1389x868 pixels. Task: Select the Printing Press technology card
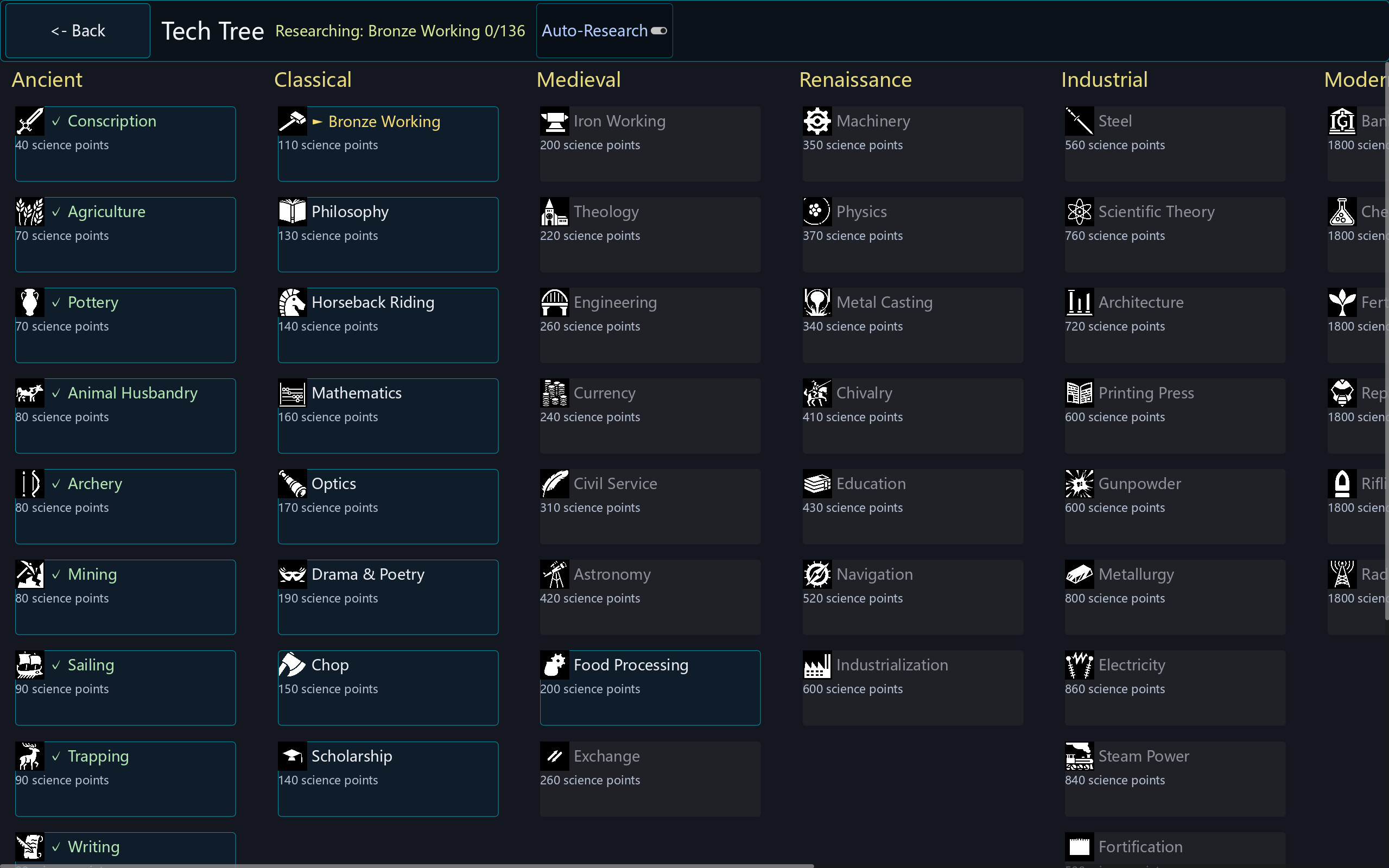1175,416
